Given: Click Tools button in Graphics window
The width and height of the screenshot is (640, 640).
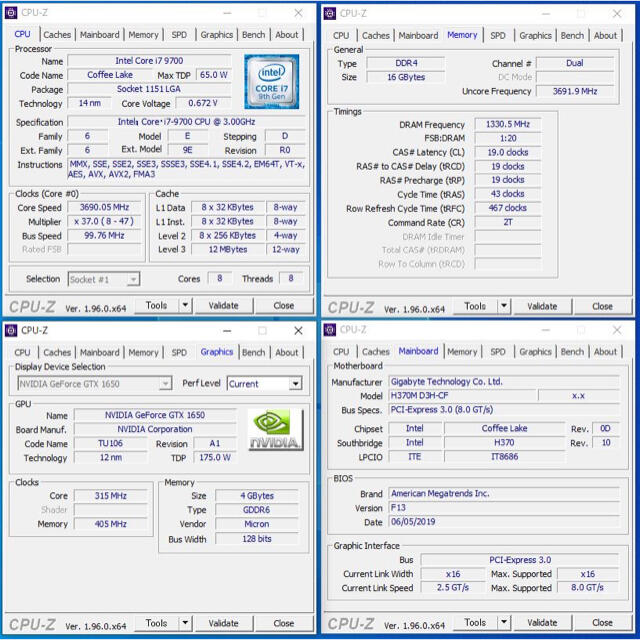Looking at the screenshot, I should pyautogui.click(x=157, y=623).
